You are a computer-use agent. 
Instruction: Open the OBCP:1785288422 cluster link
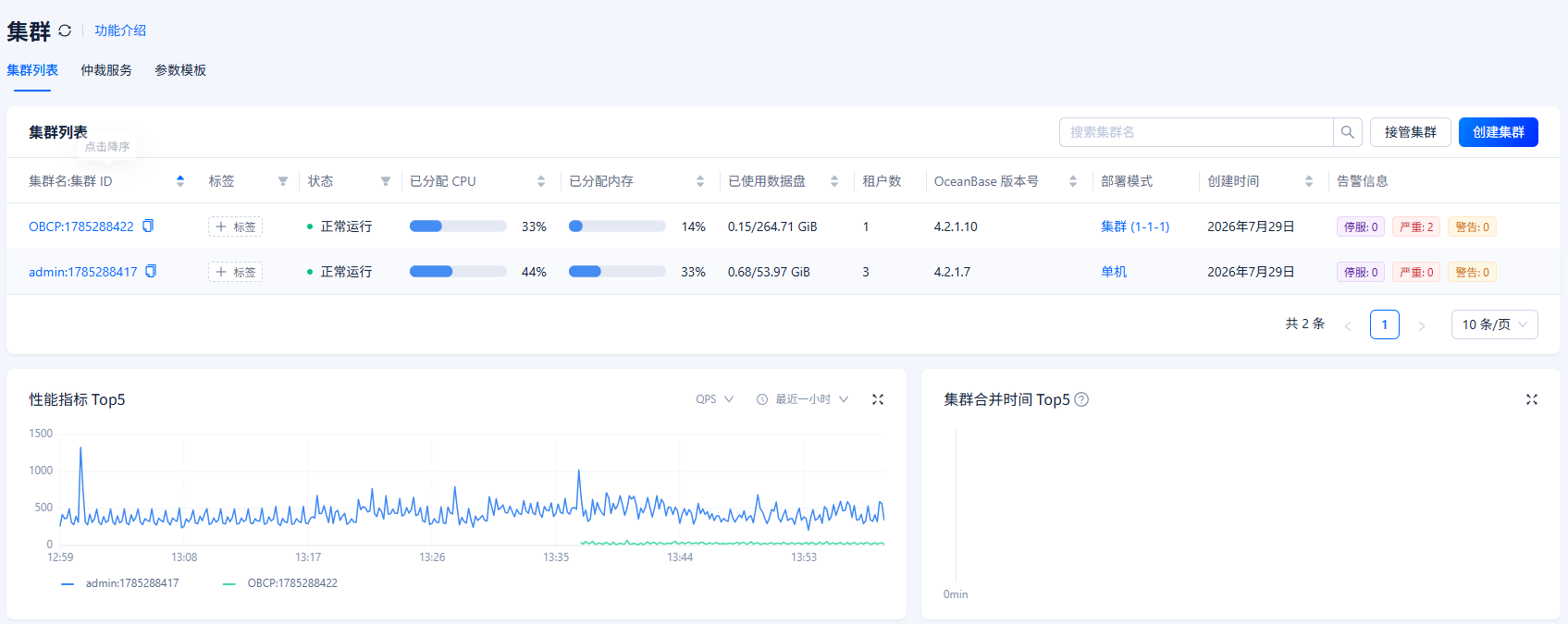(81, 226)
